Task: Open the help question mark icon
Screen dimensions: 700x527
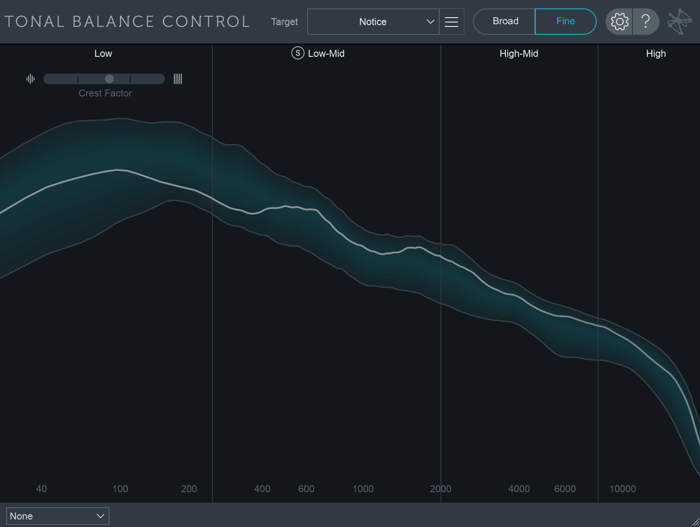Action: [x=646, y=21]
